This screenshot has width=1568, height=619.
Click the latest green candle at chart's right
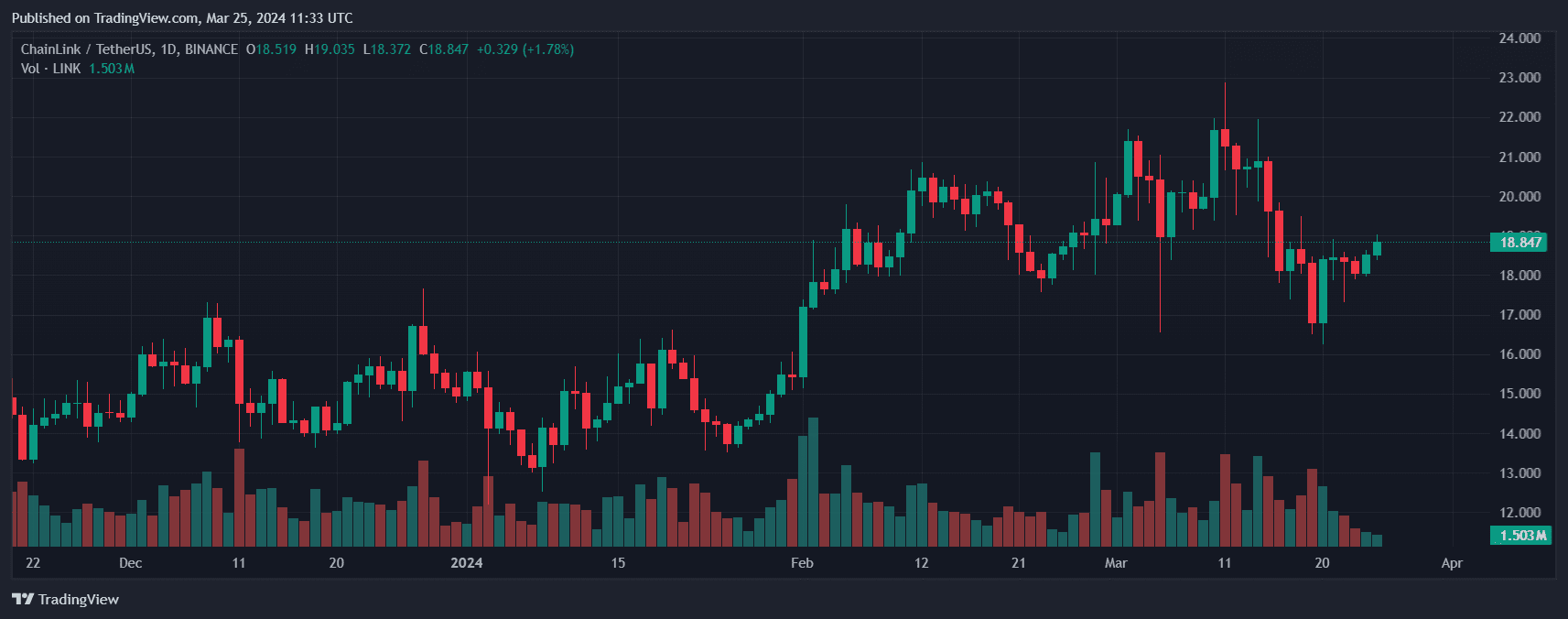pyautogui.click(x=1377, y=248)
